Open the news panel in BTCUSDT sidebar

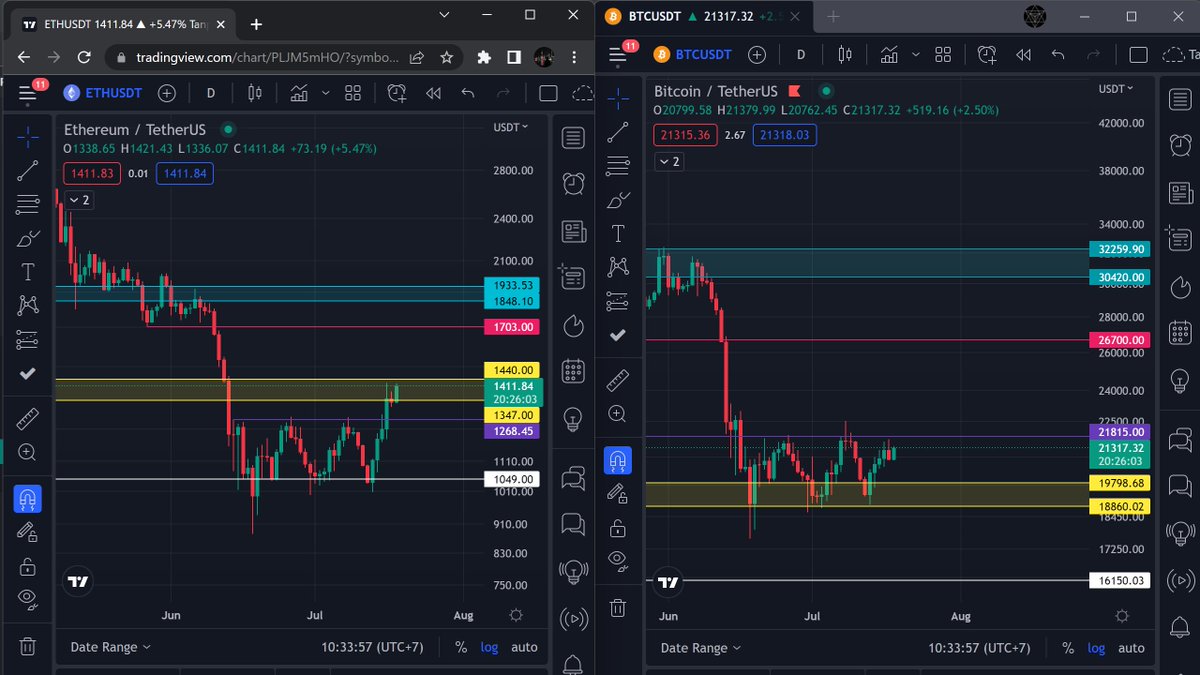(x=1181, y=192)
